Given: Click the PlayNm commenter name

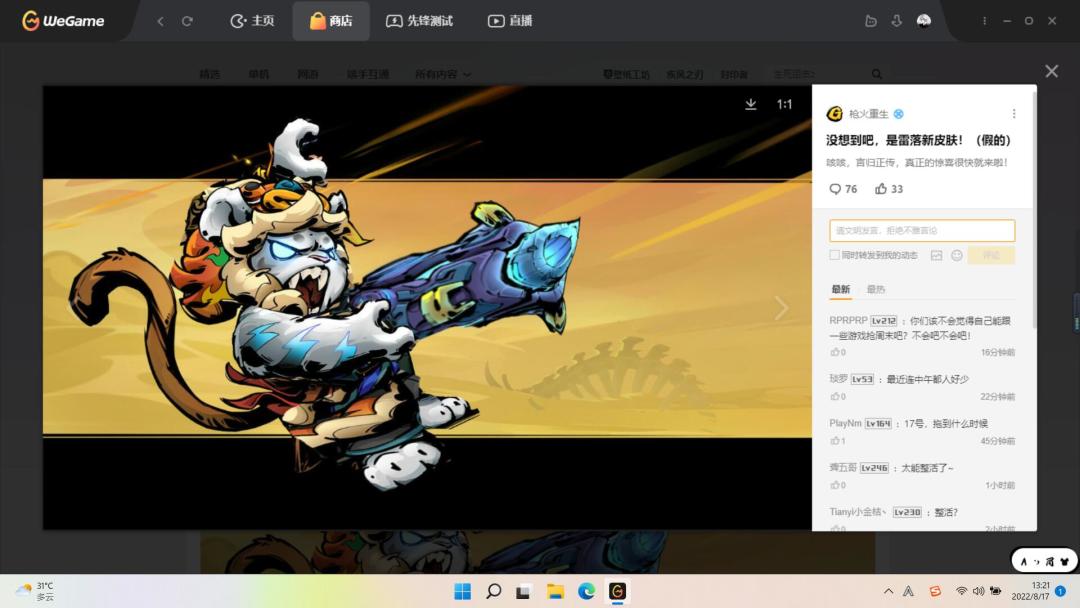Looking at the screenshot, I should tap(845, 423).
